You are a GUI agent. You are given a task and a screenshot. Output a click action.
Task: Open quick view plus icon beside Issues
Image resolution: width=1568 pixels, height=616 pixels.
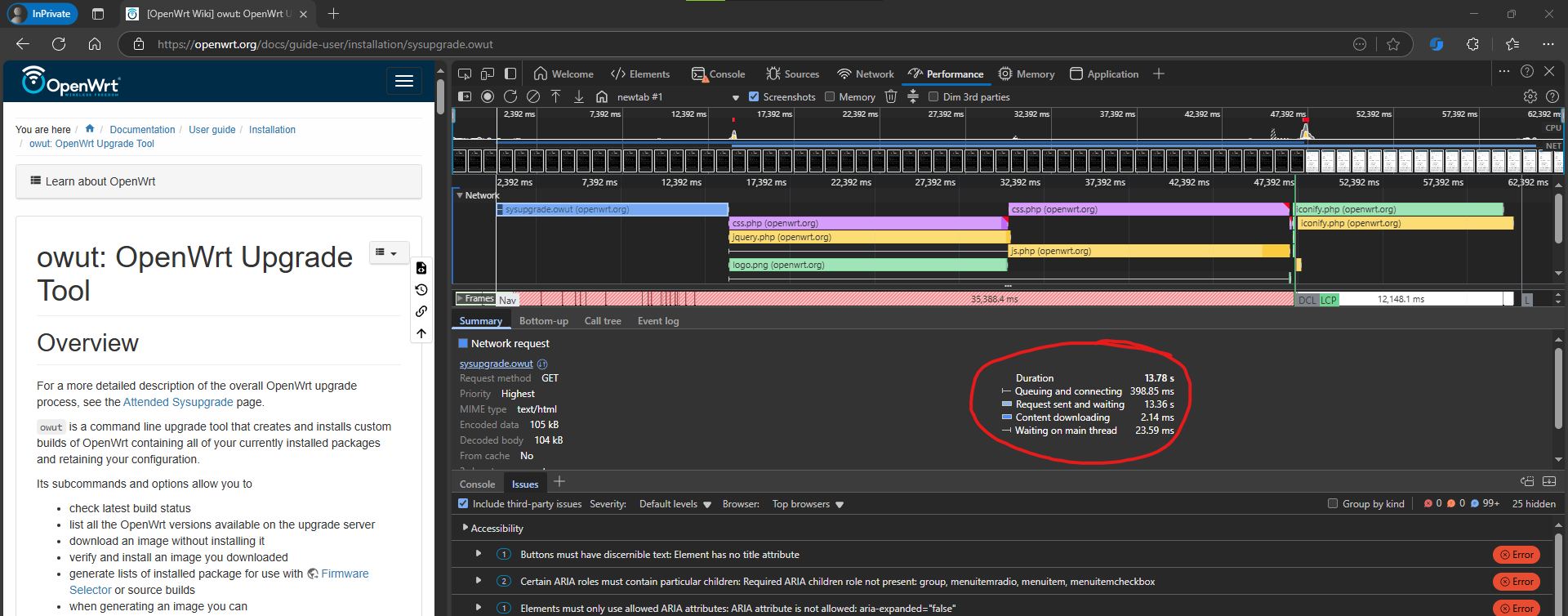click(559, 482)
